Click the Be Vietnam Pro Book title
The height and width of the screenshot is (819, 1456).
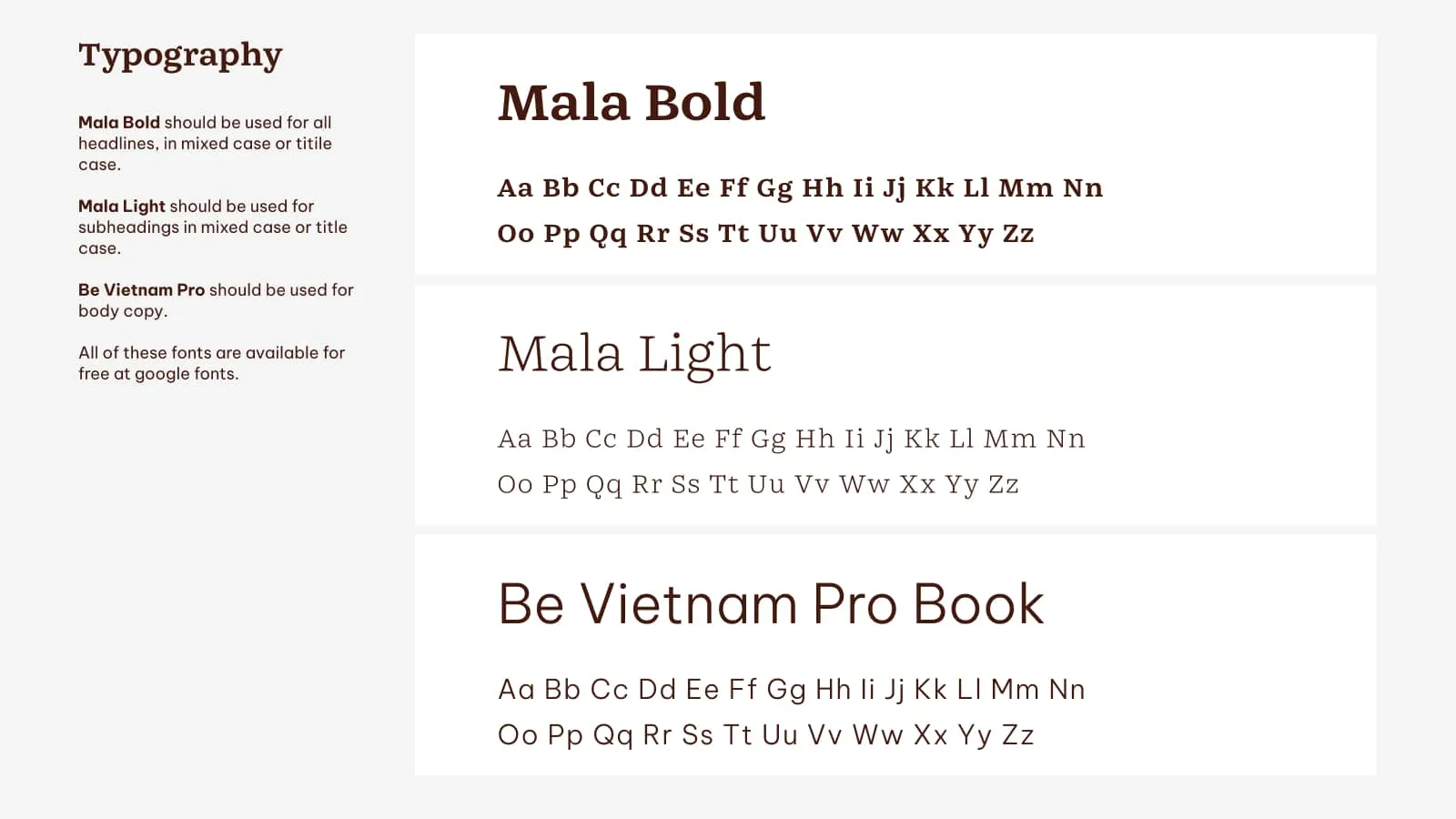(771, 604)
